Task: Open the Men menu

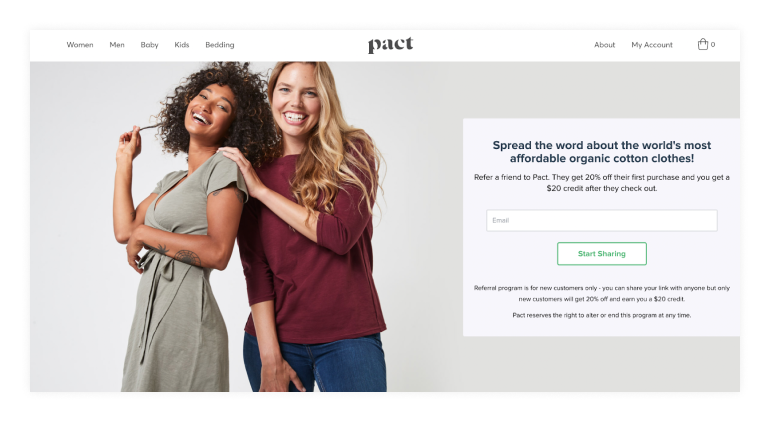Action: click(117, 45)
